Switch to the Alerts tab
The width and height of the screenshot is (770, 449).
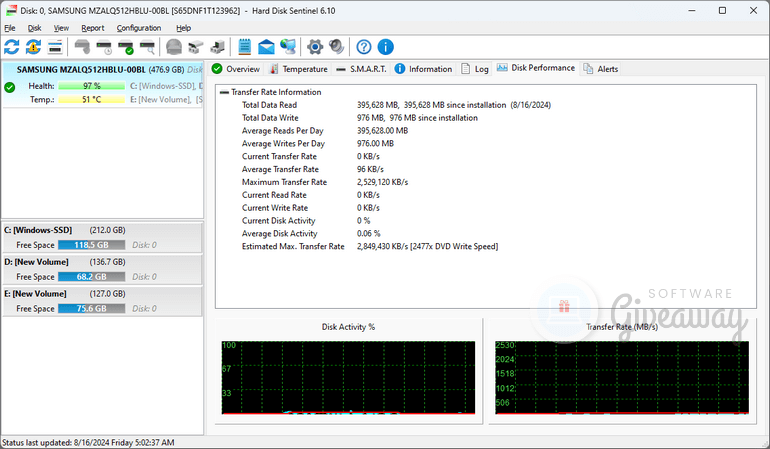[x=601, y=69]
